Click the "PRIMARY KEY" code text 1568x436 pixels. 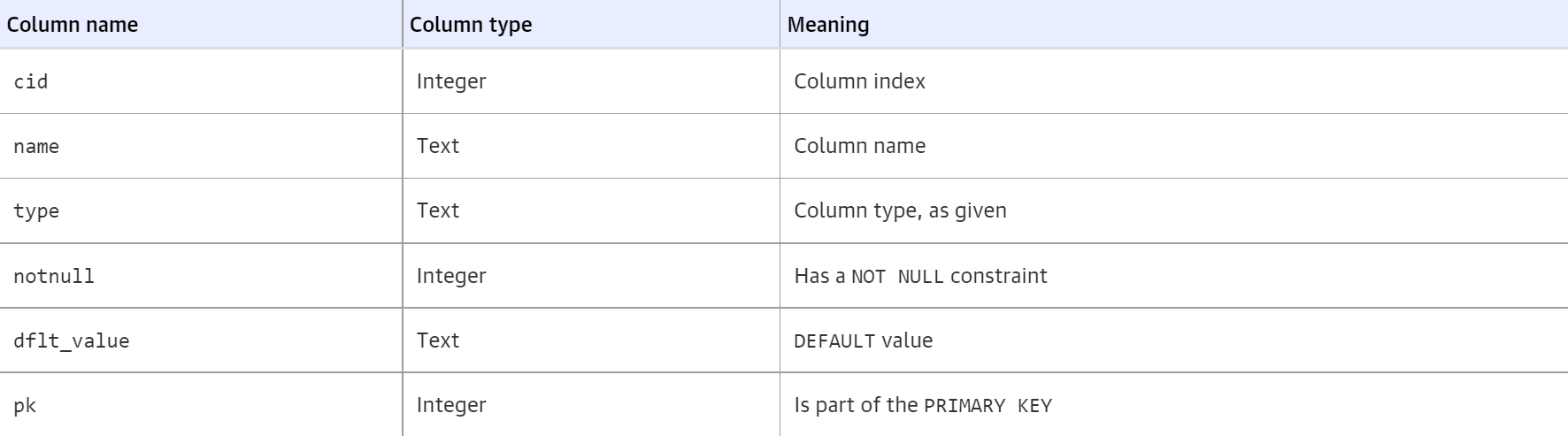click(x=988, y=406)
